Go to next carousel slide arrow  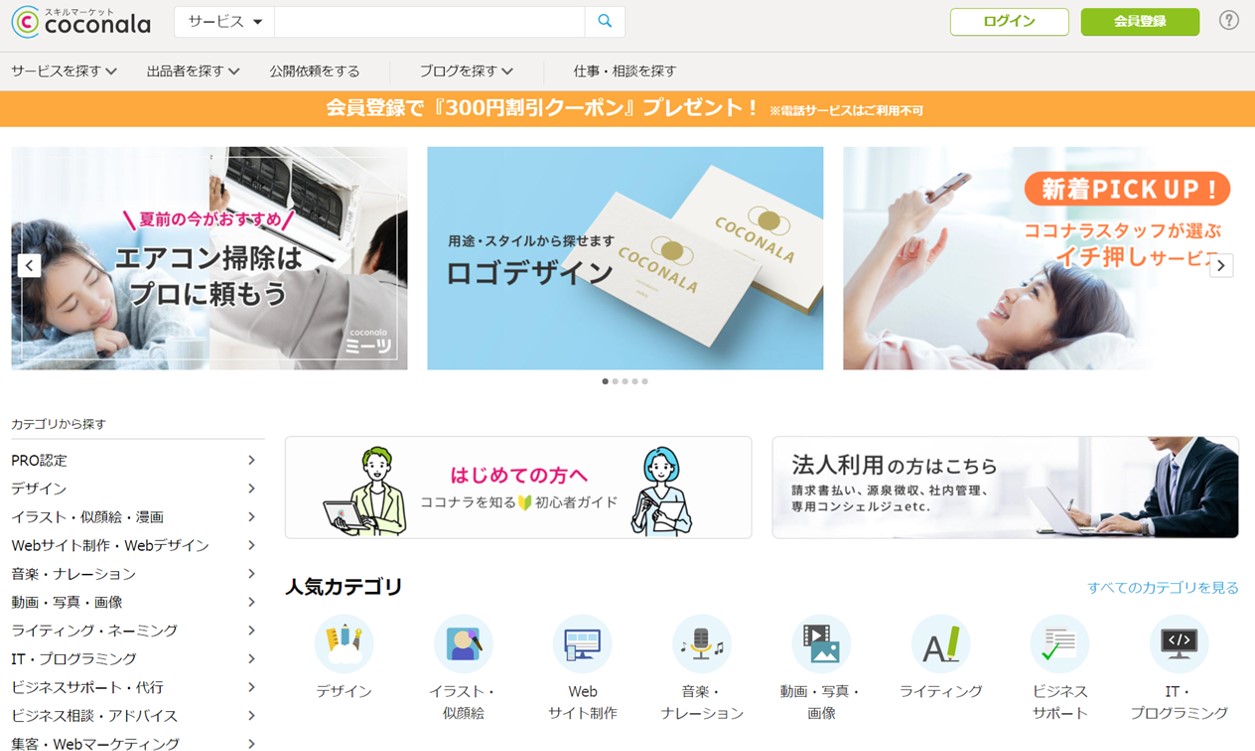(1221, 265)
